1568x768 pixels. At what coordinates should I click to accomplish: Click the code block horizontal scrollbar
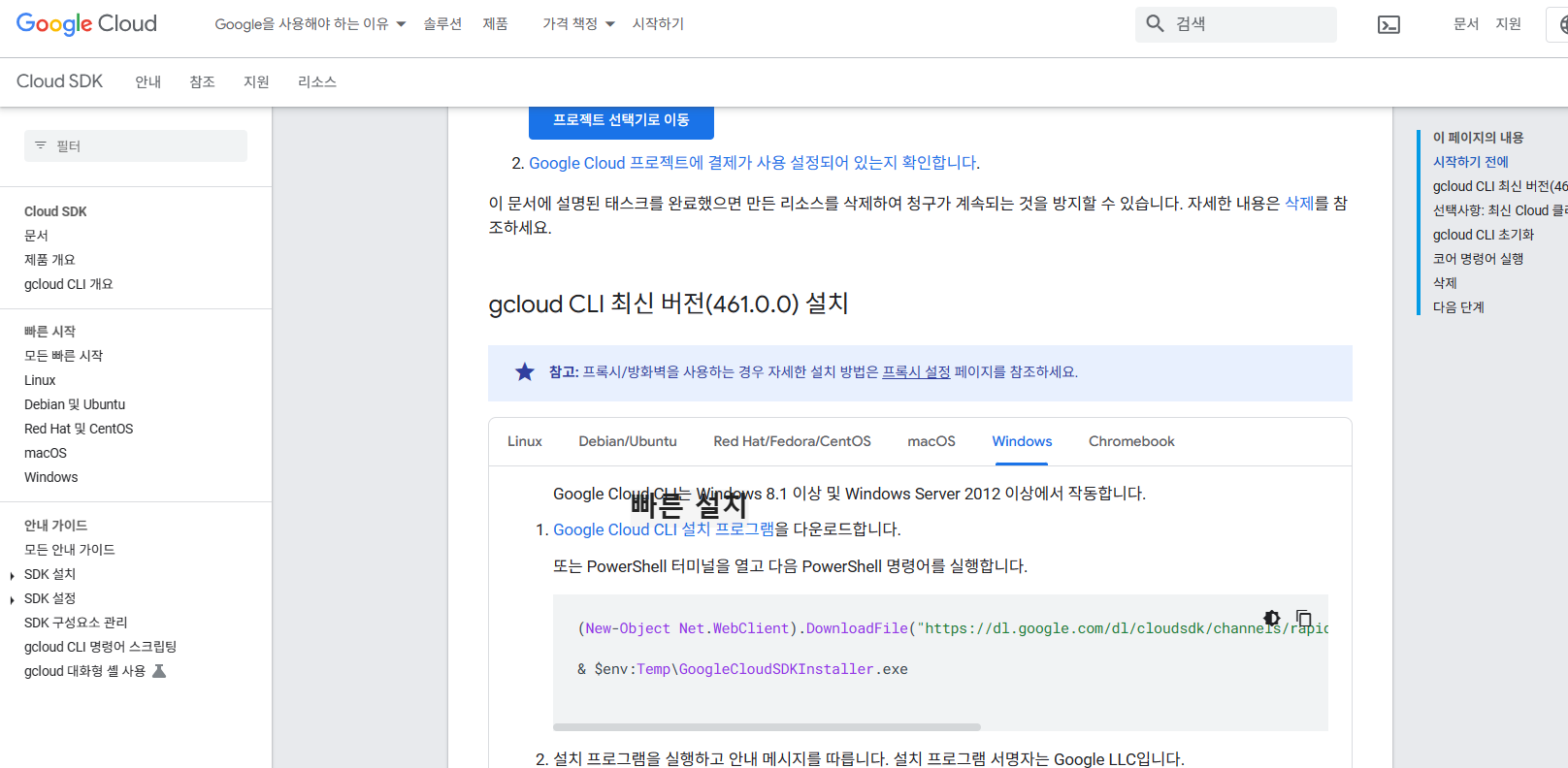tap(767, 726)
